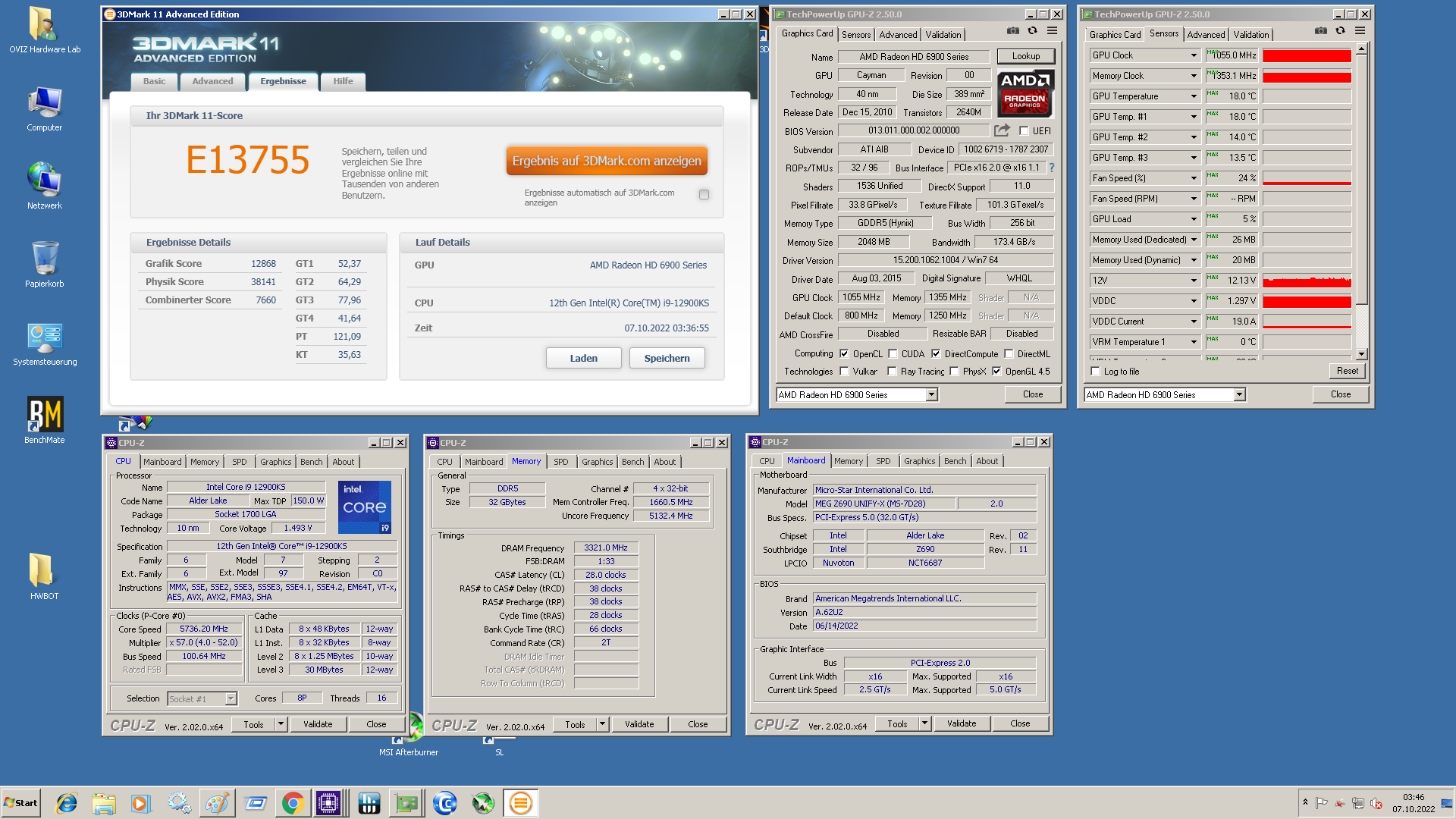
Task: Click GPU-Z Sensors scrollbar down arrow
Action: click(x=1362, y=354)
